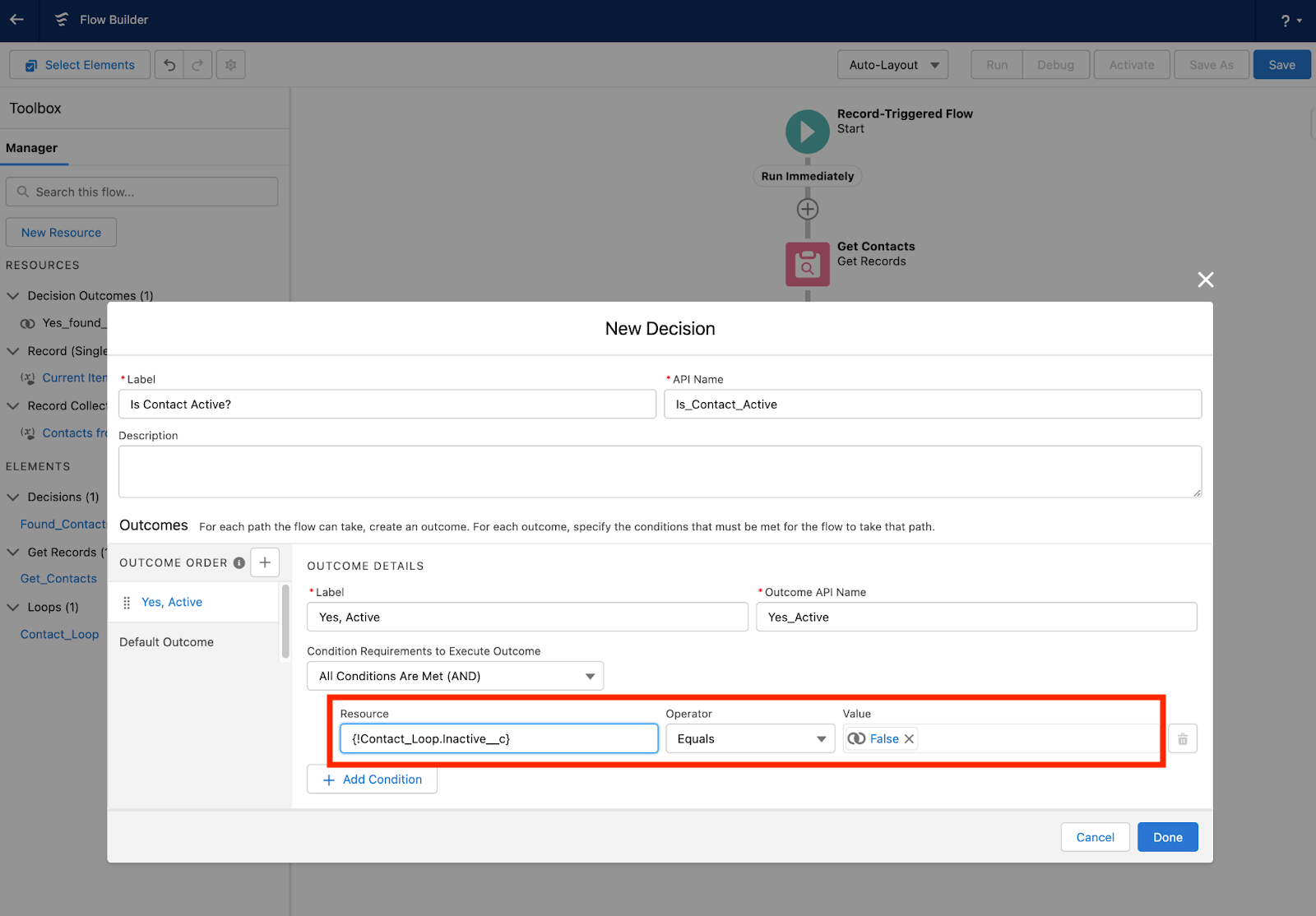Click the Done button to save the decision
Viewport: 1316px width, 916px height.
tap(1167, 836)
